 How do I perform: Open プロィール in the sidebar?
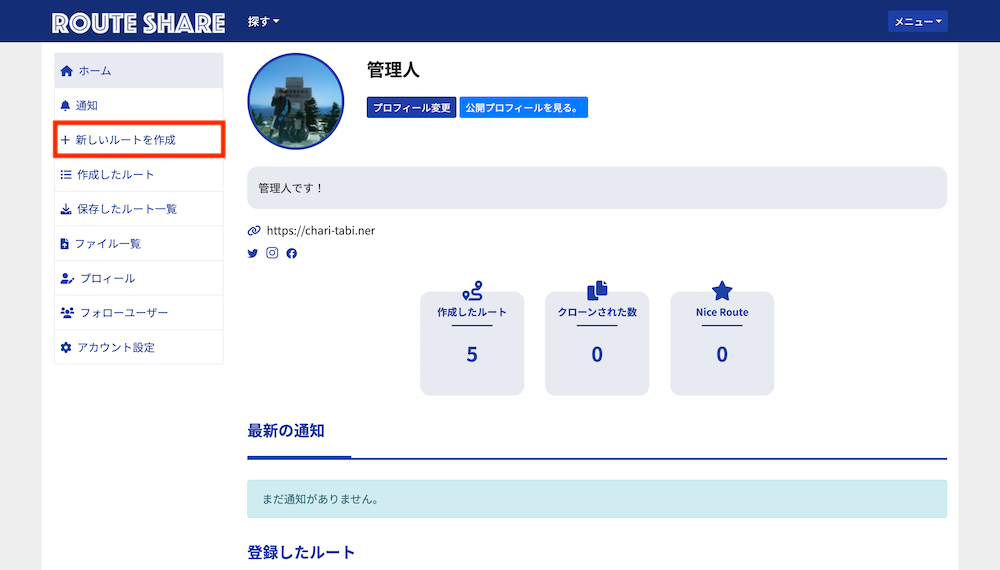click(x=139, y=278)
